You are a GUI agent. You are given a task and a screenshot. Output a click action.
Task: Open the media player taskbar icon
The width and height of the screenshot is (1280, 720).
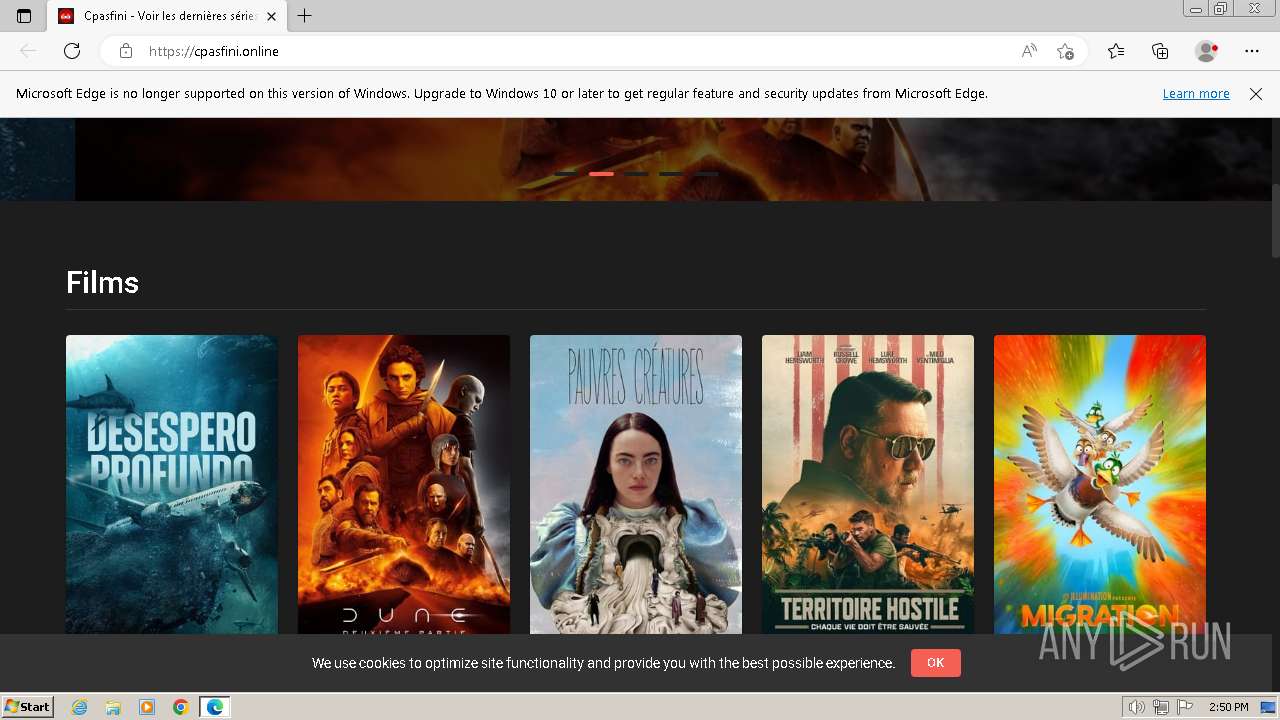click(147, 707)
